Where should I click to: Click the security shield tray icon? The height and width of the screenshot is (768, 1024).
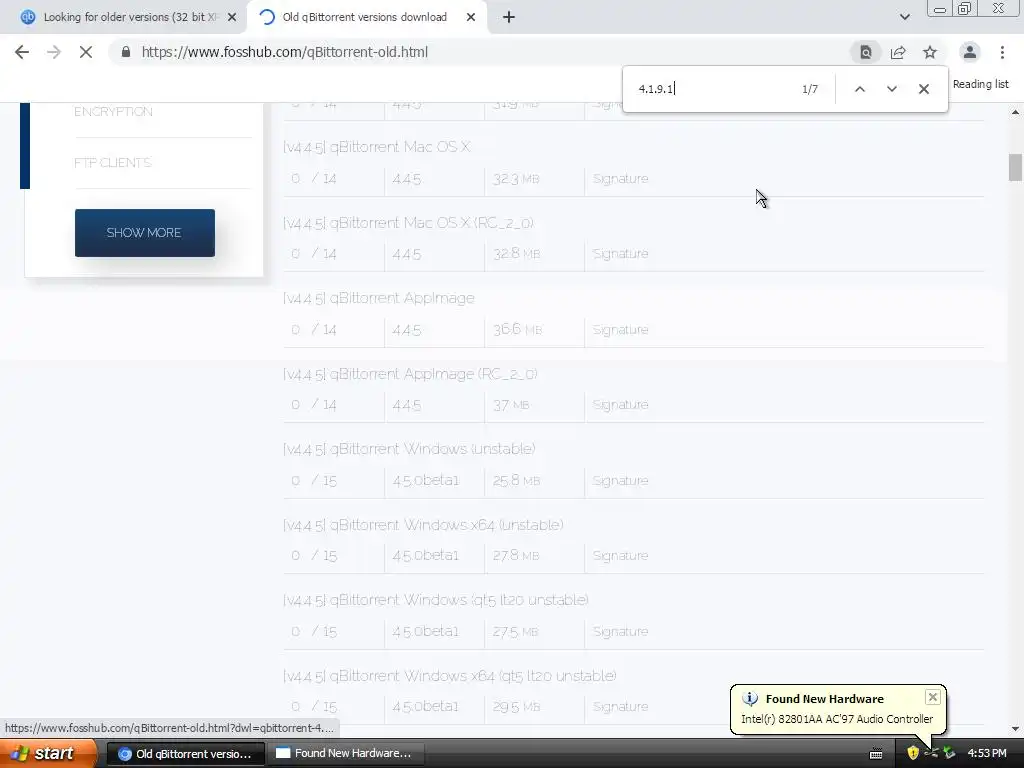[913, 753]
